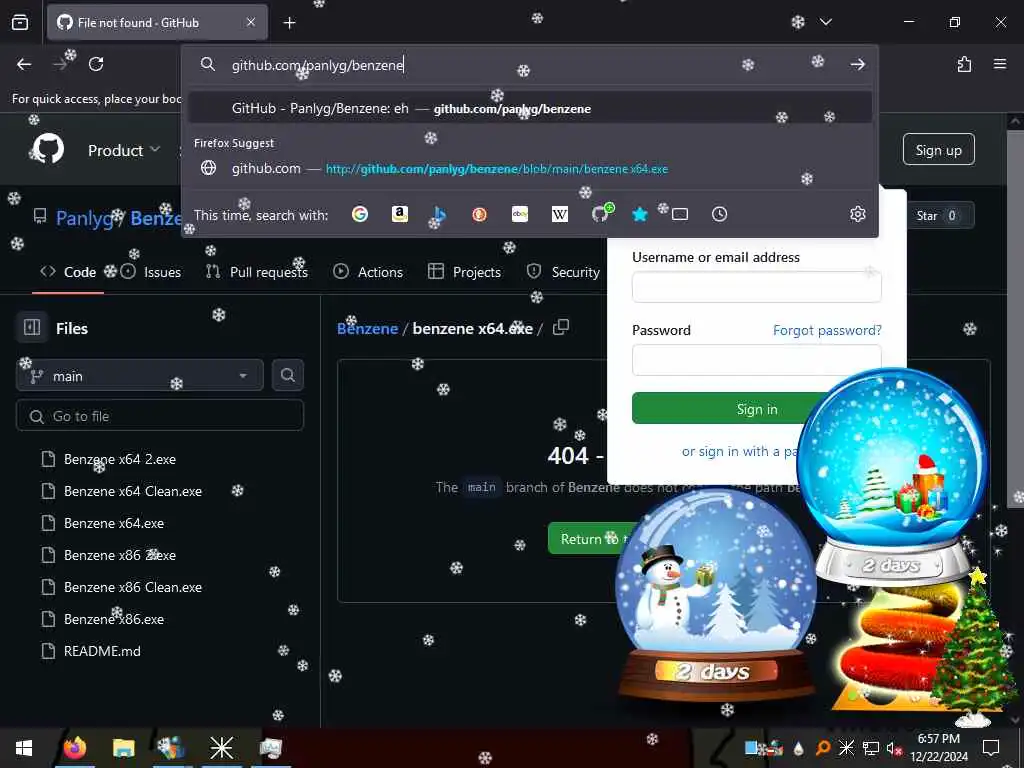Open the Windows Start menu

tap(24, 748)
